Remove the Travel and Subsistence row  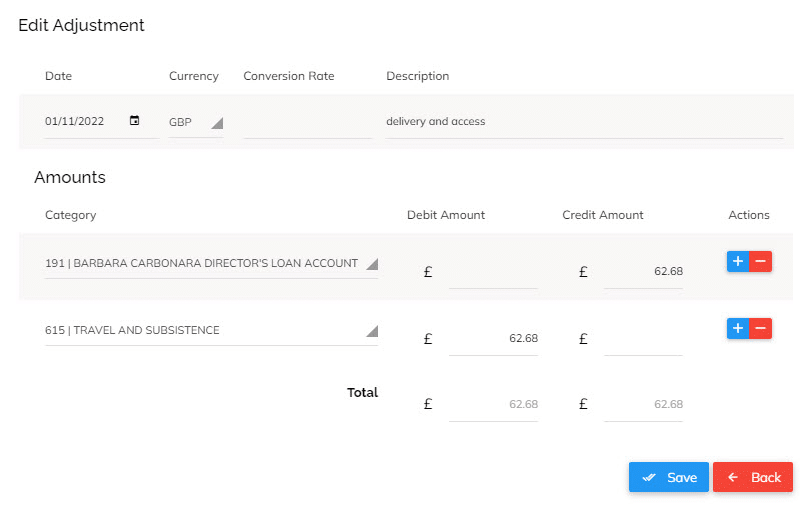tap(760, 329)
